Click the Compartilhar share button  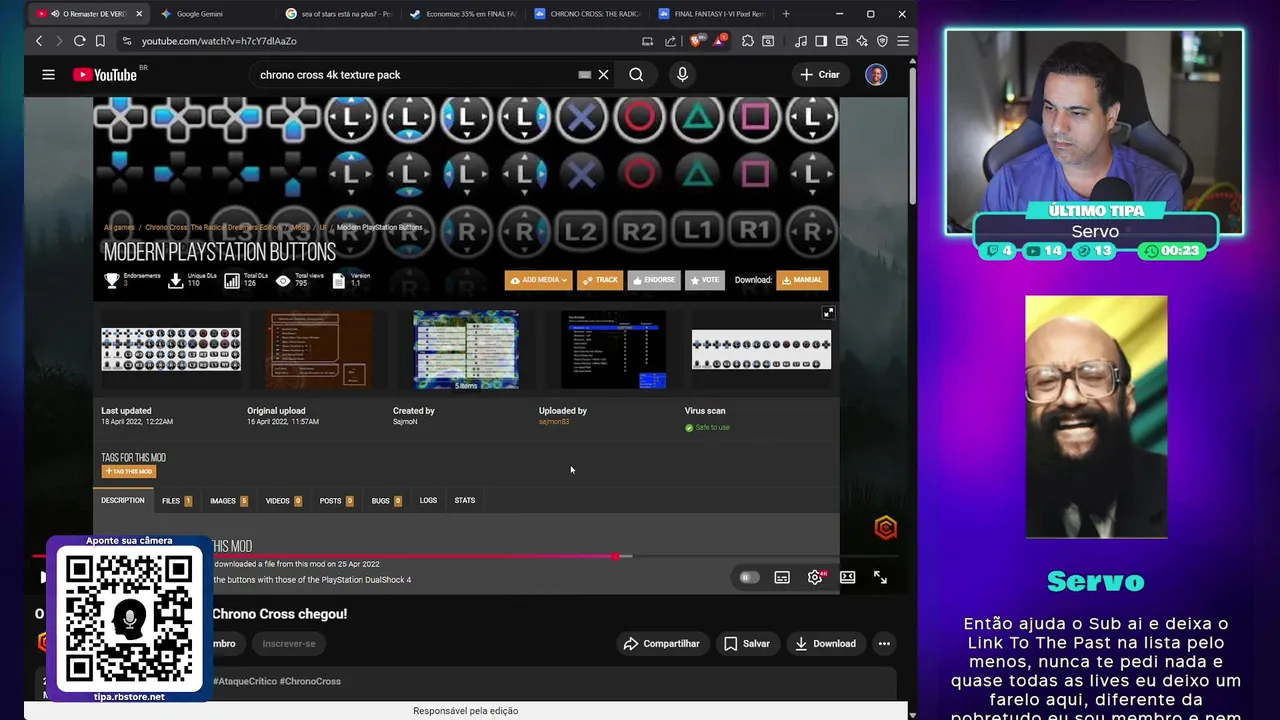click(x=661, y=644)
